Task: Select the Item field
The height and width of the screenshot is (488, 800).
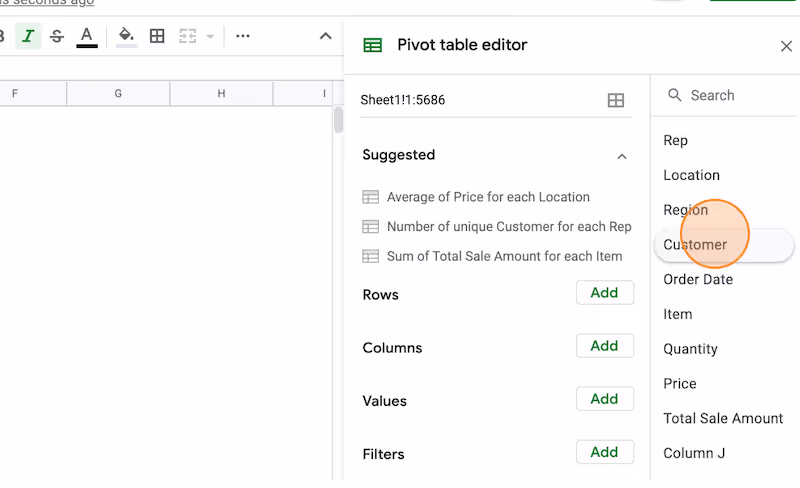Action: pos(678,314)
